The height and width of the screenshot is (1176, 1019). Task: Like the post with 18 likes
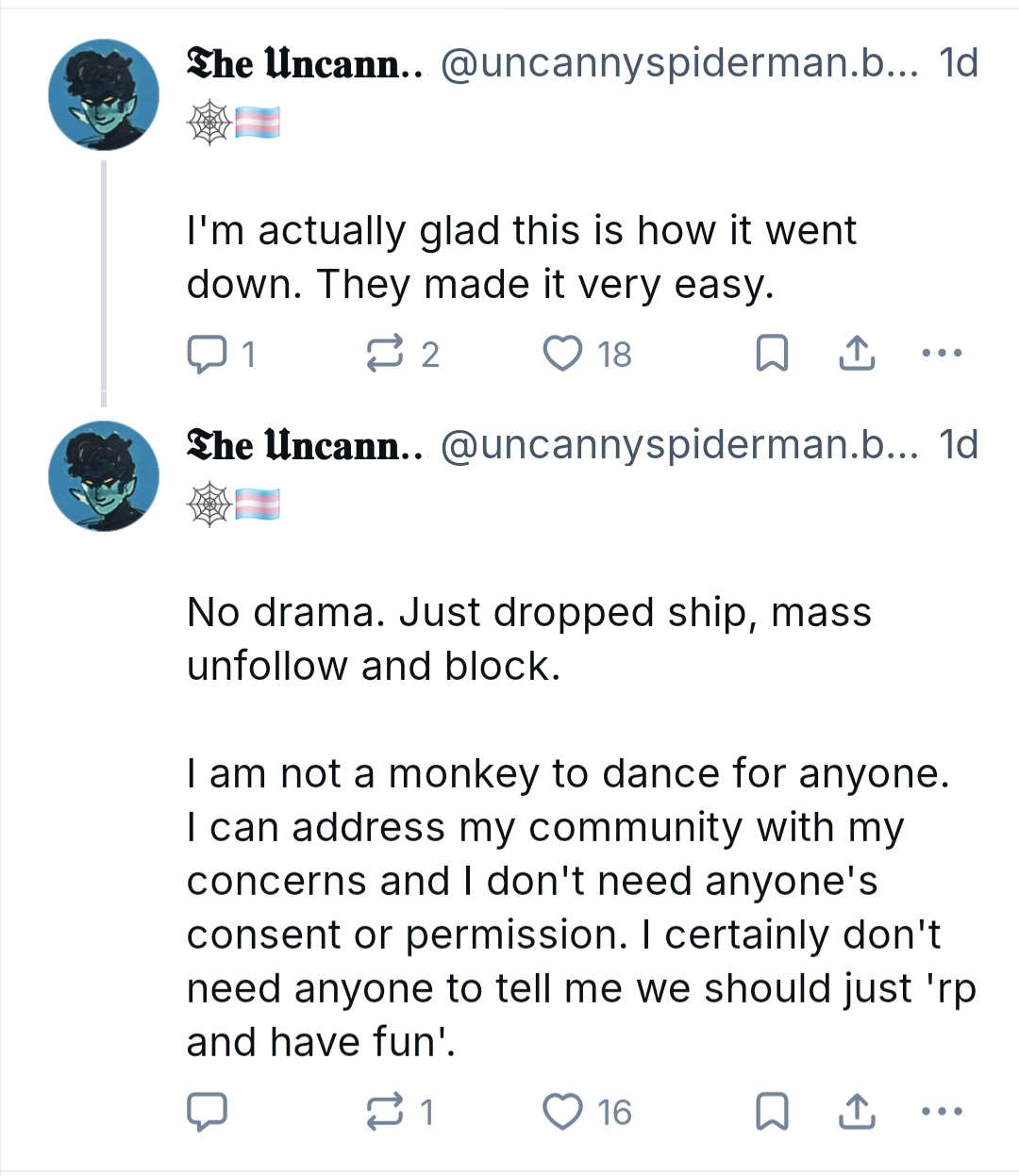[x=563, y=355]
